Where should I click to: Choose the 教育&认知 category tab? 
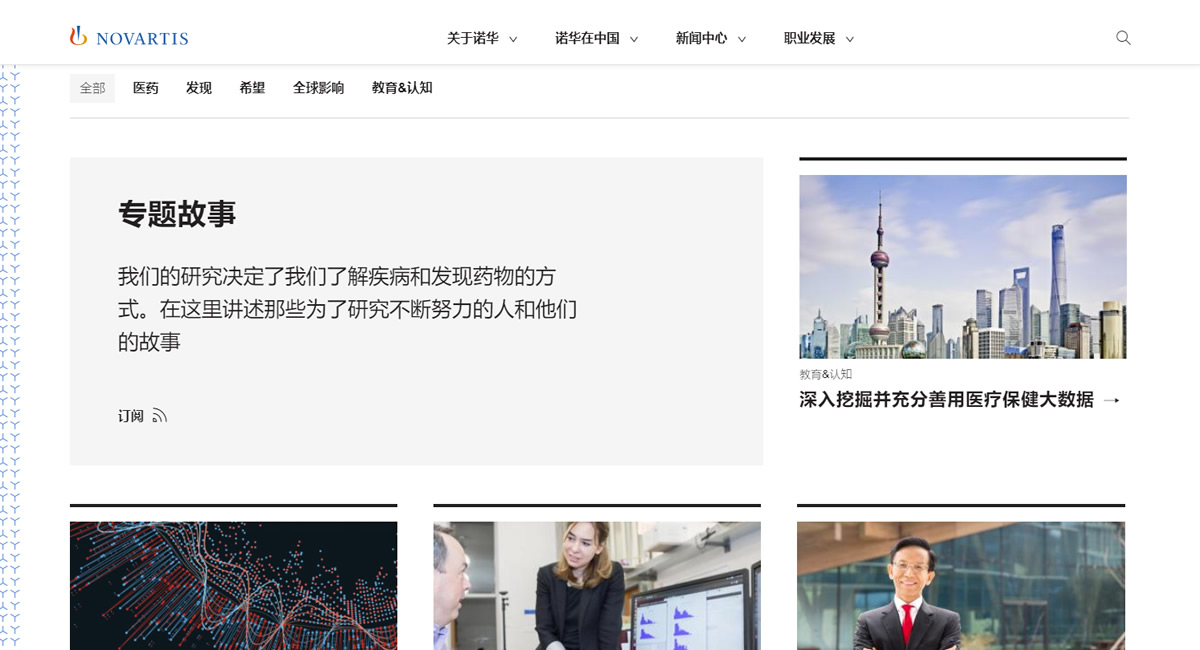(x=402, y=88)
